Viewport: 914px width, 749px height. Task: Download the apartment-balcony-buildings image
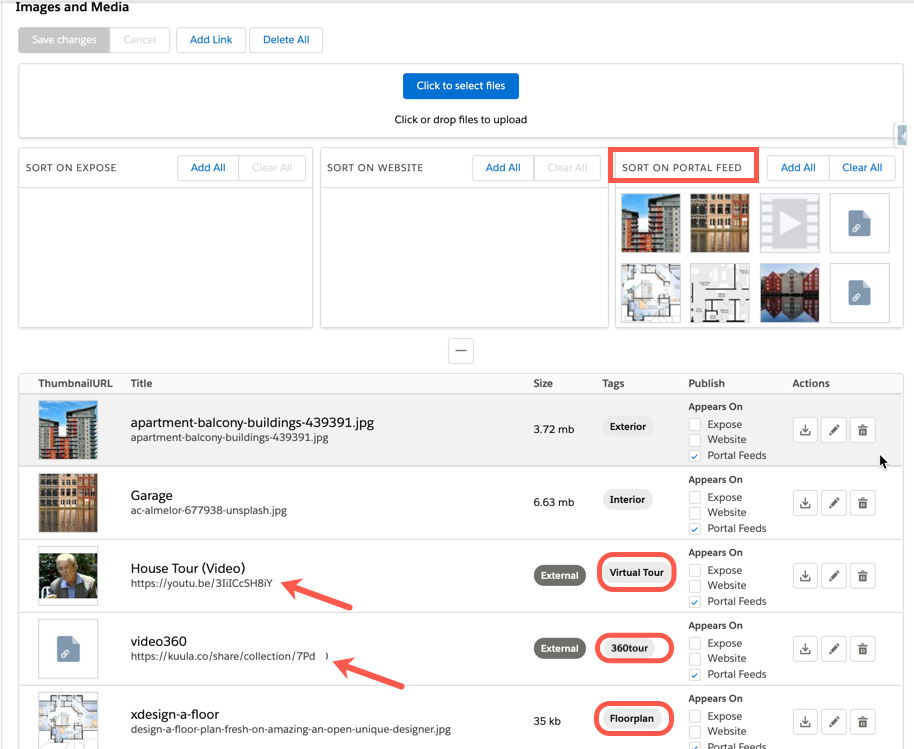click(x=805, y=430)
